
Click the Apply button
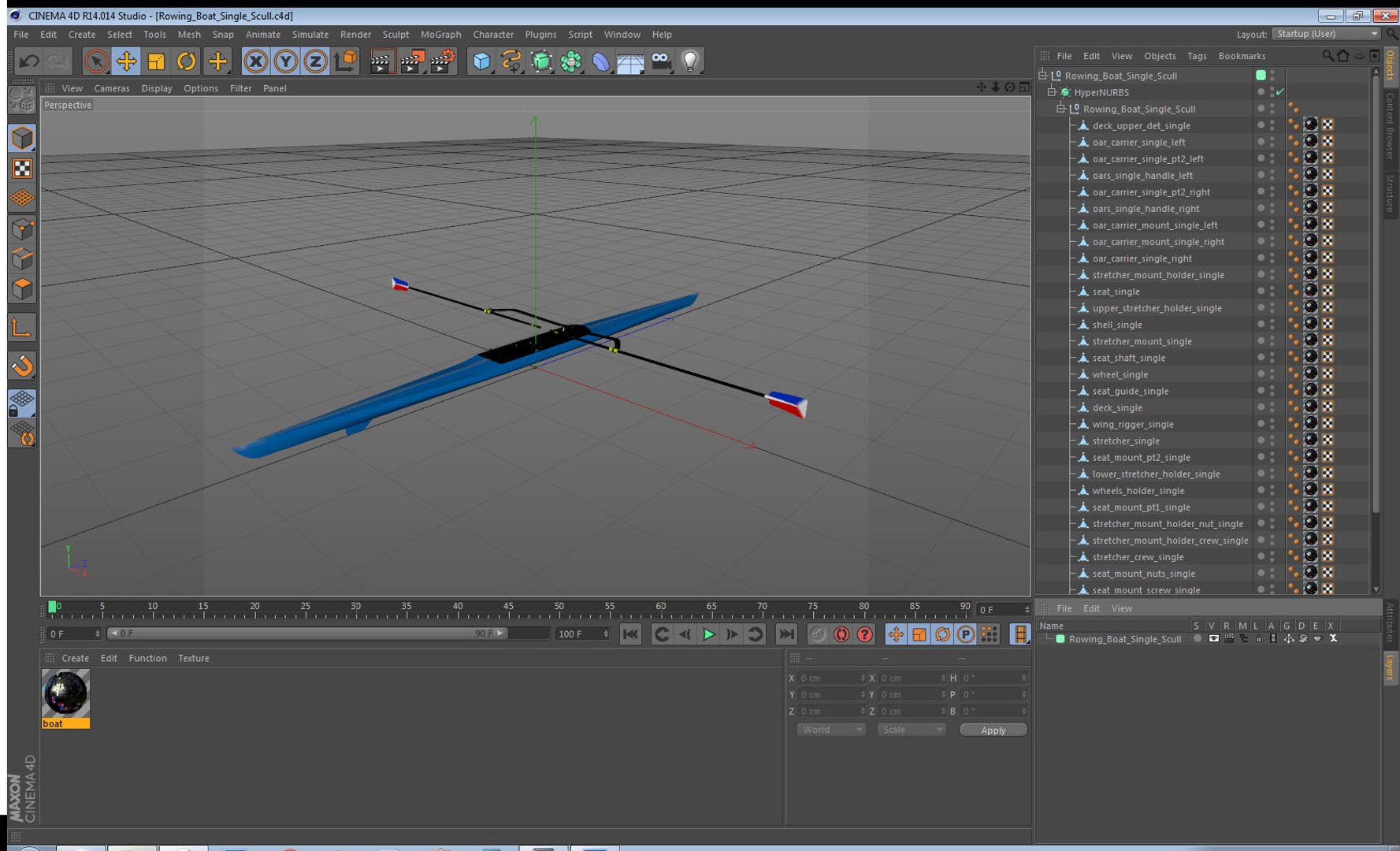[x=993, y=730]
